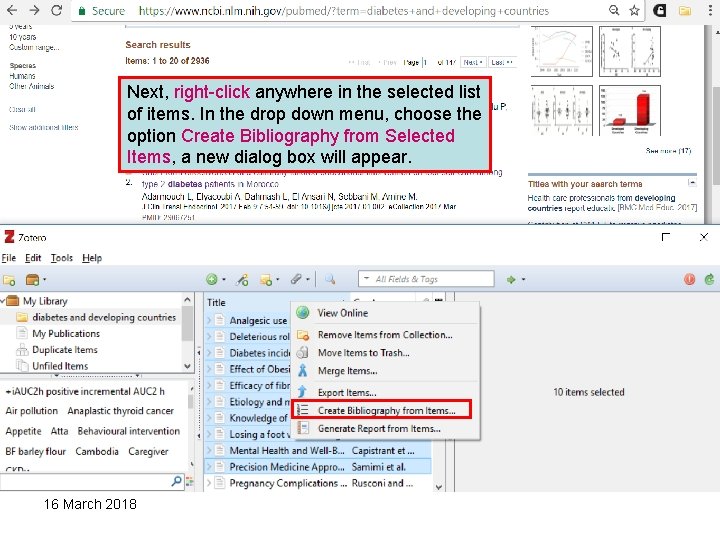Click the red sync error icon

(689, 279)
